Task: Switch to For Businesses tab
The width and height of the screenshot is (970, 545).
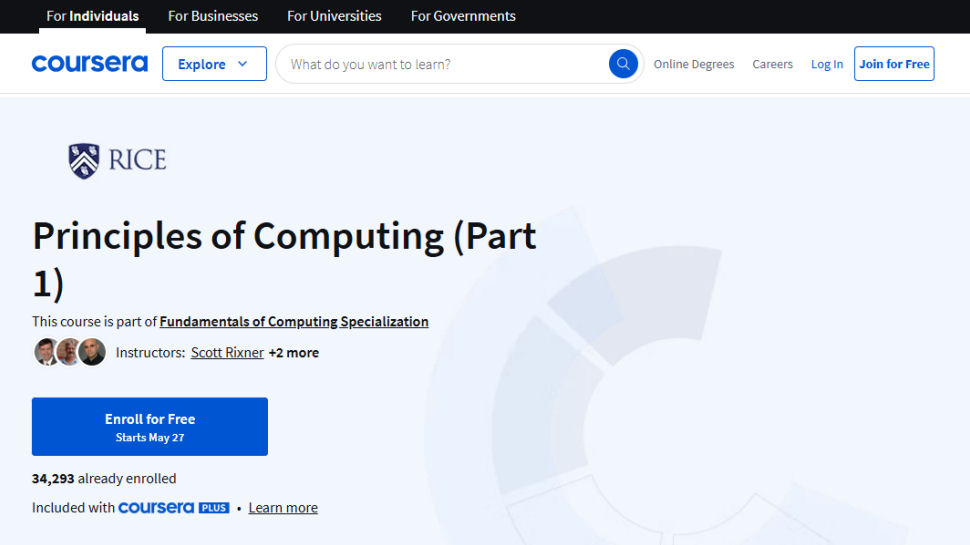Action: (213, 16)
